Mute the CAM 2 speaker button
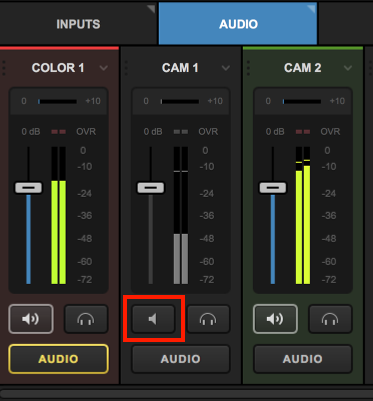Image resolution: width=373 pixels, height=401 pixels. point(275,319)
